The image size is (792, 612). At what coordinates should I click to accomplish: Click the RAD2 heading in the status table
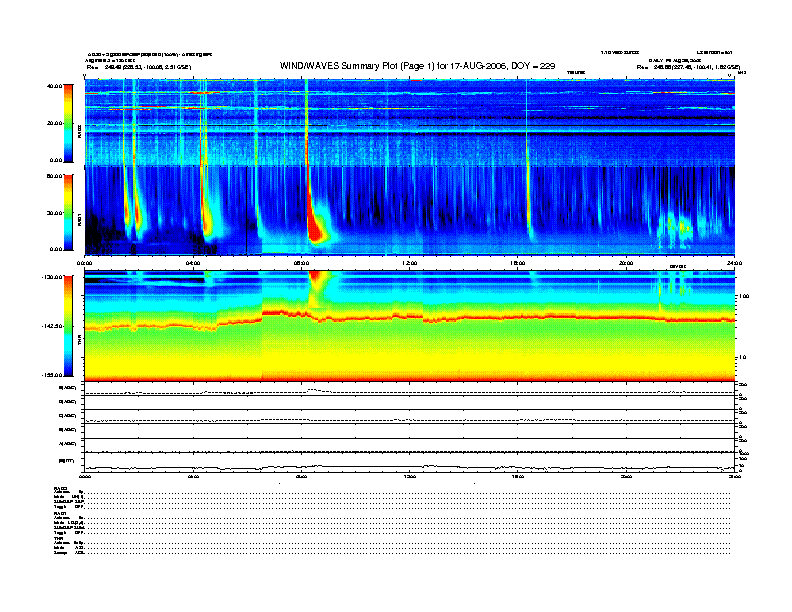coord(61,488)
